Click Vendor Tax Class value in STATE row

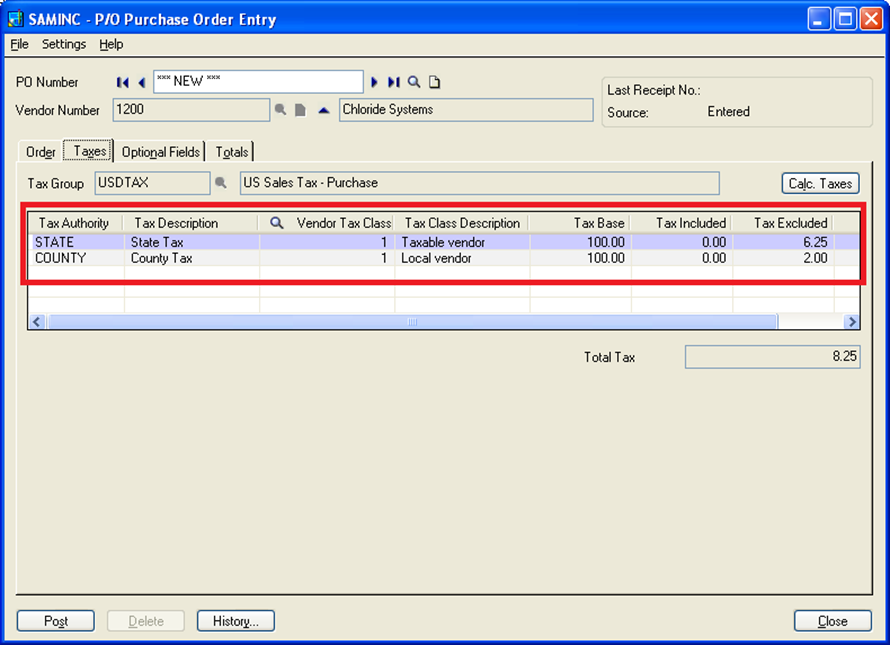point(327,242)
